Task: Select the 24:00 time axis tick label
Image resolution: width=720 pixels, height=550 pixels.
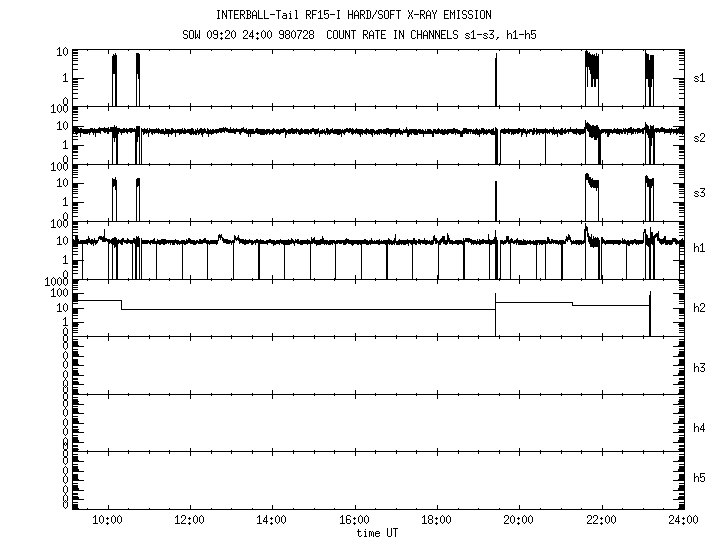Action: pos(682,520)
